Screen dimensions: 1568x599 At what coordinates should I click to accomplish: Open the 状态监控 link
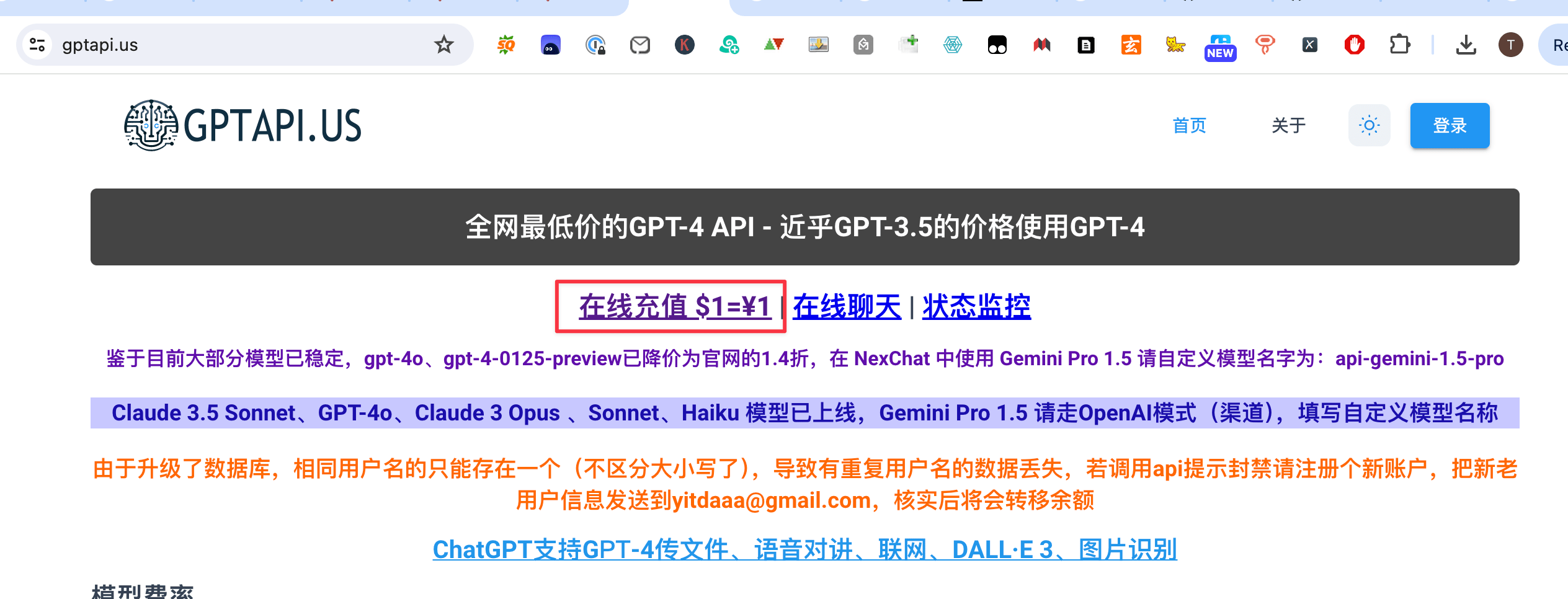[976, 306]
